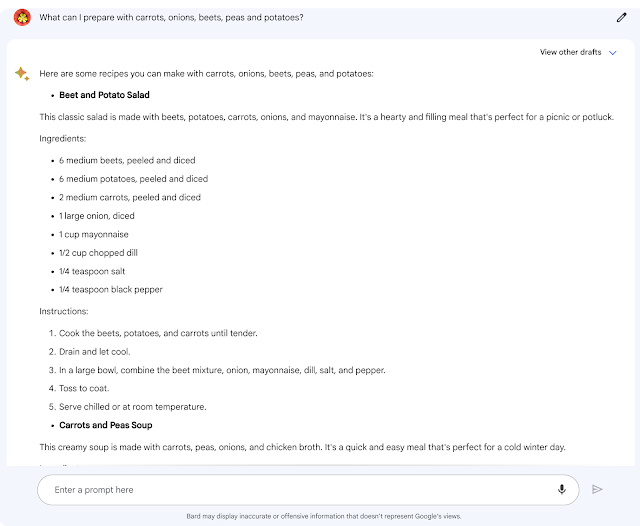The width and height of the screenshot is (640, 526).
Task: Click the View other drafts text
Action: [x=571, y=52]
